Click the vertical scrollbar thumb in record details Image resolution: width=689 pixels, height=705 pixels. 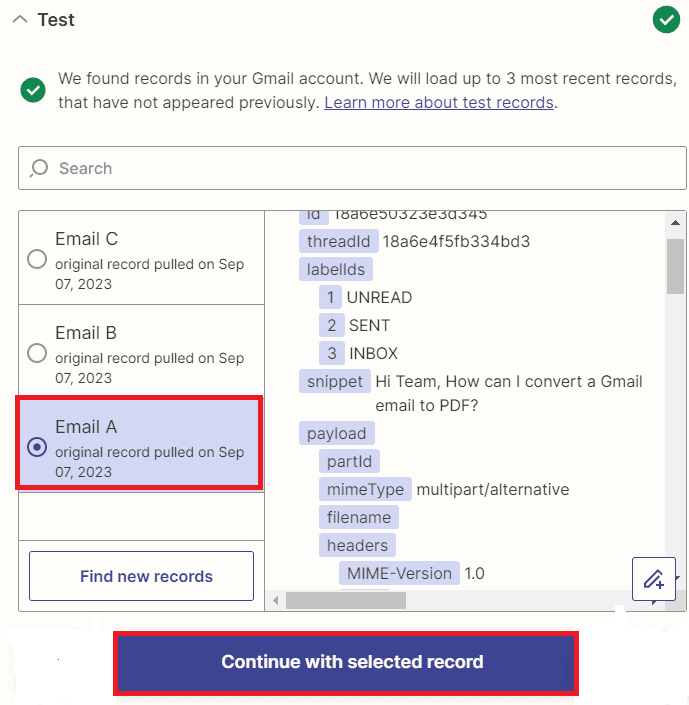[x=676, y=266]
